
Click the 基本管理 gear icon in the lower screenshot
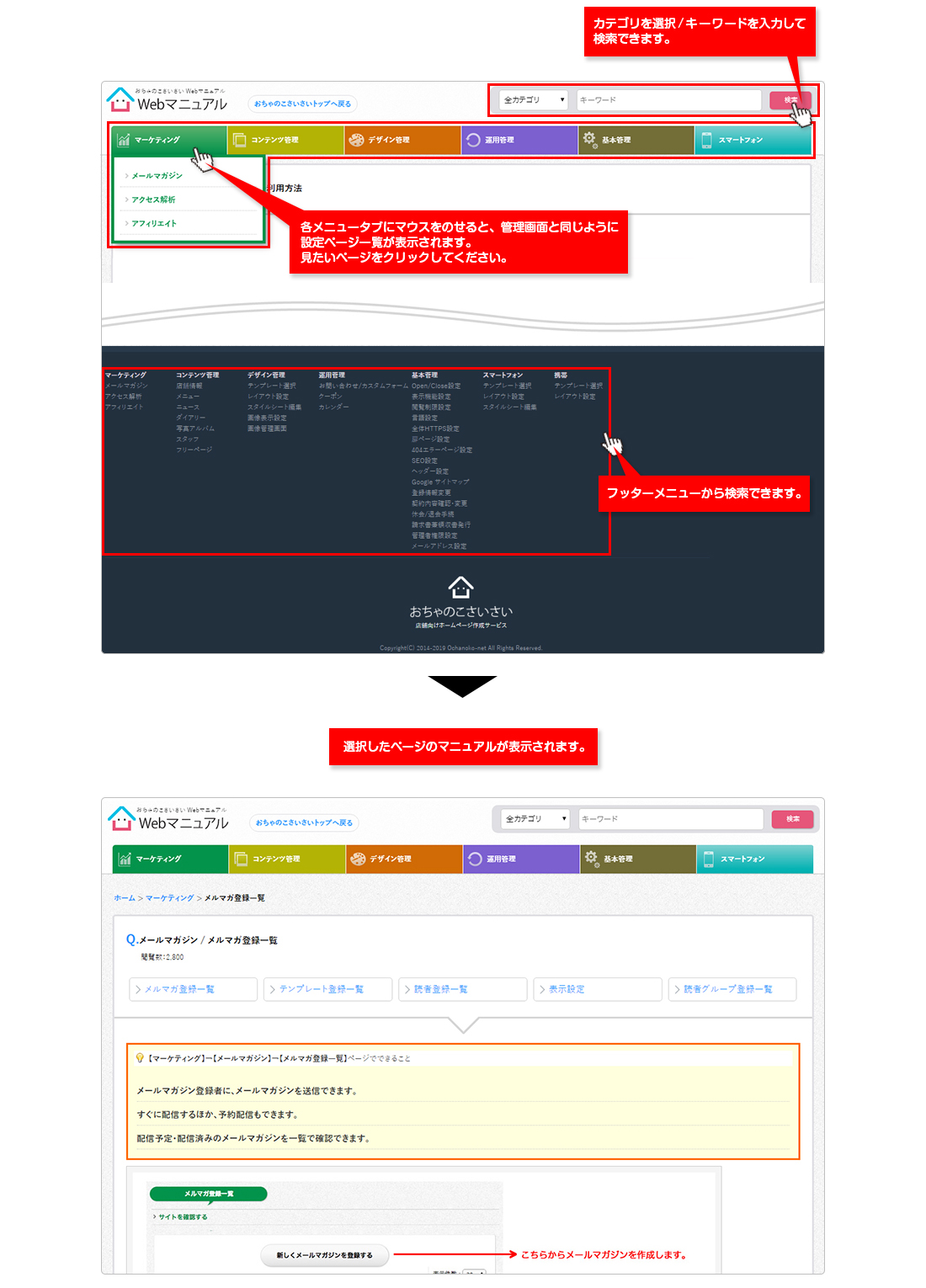pos(592,859)
